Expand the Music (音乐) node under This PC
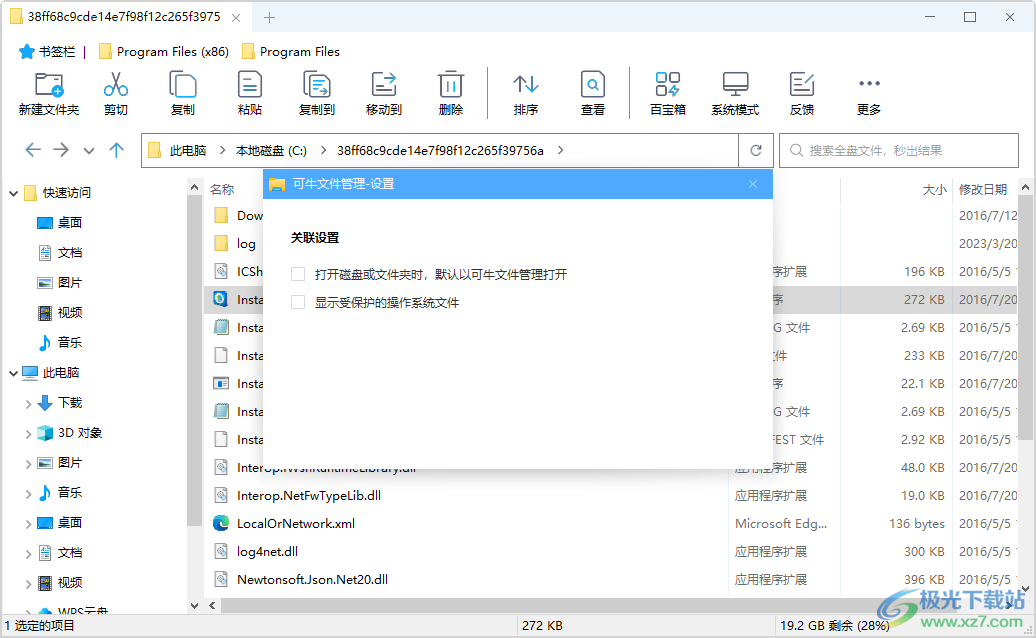This screenshot has width=1036, height=638. 28,493
